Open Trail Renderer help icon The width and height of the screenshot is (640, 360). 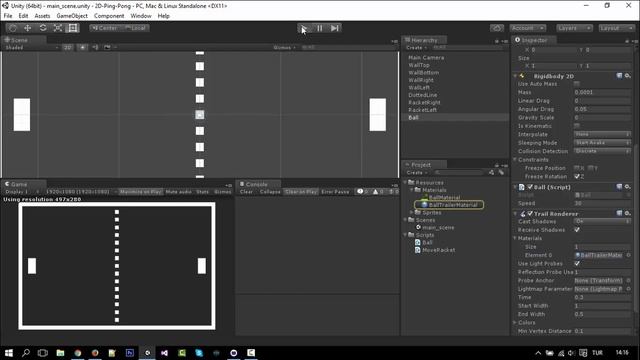(x=619, y=213)
